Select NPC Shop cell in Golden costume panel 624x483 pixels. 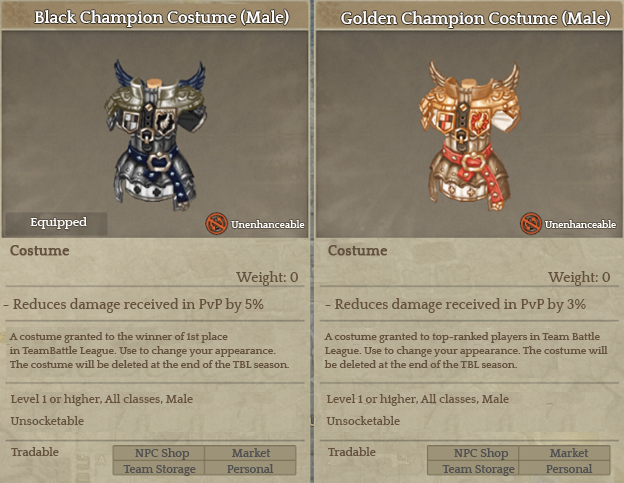[473, 453]
